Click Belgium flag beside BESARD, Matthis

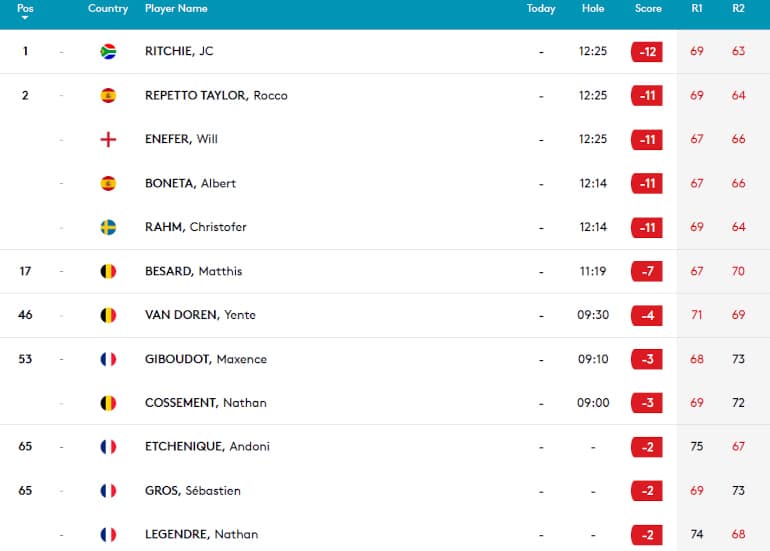point(108,271)
